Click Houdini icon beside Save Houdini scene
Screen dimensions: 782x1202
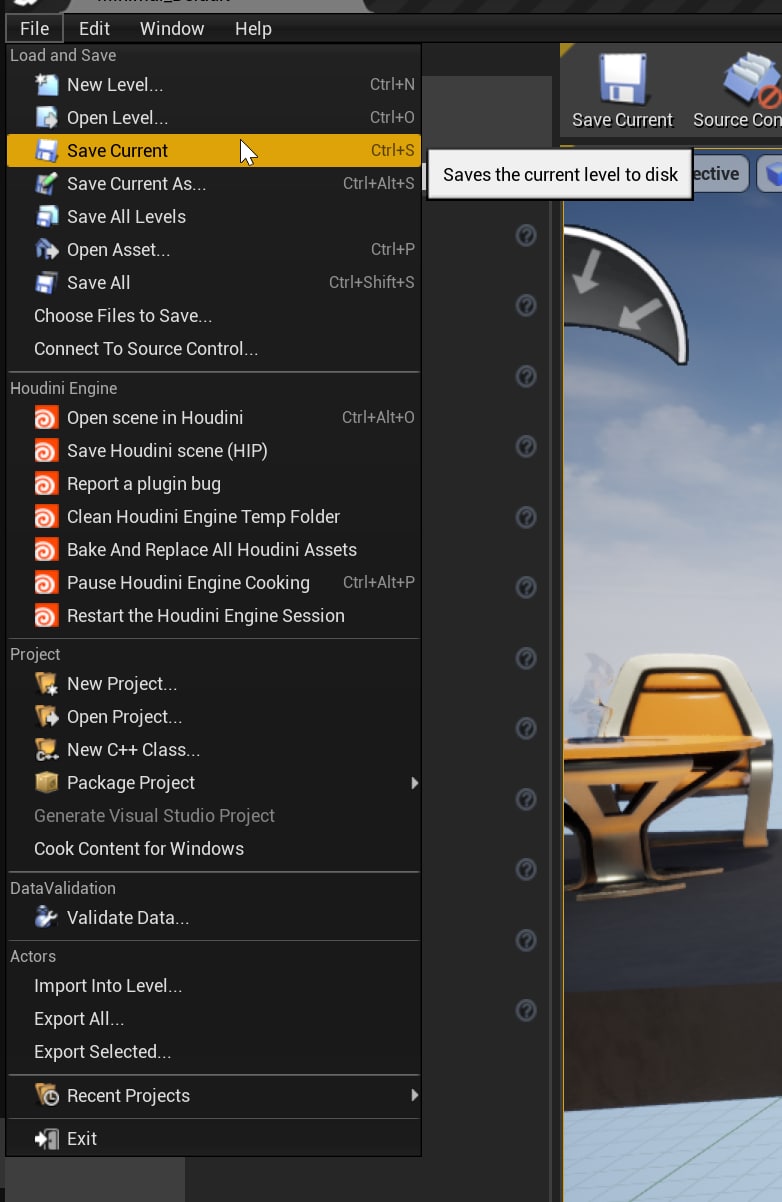point(46,451)
